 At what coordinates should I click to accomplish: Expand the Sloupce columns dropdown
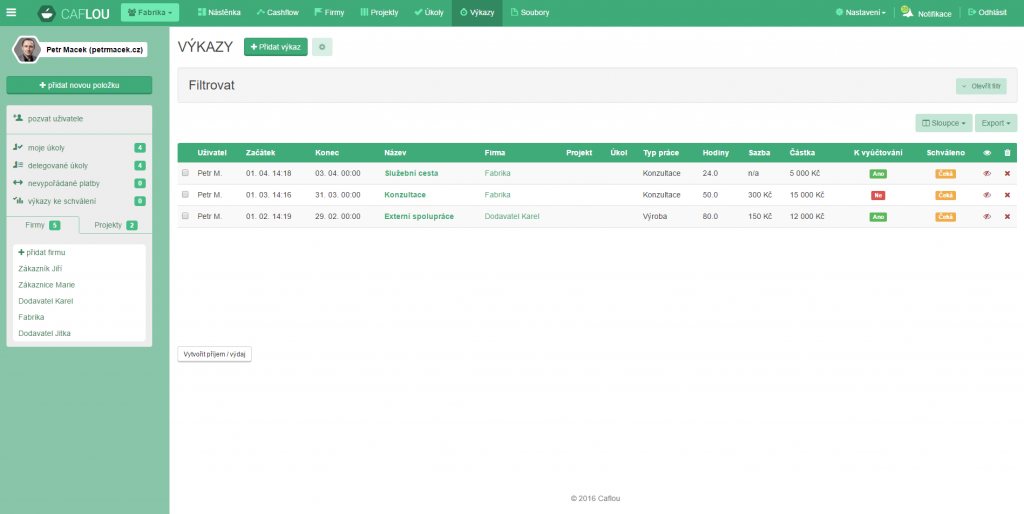tap(943, 123)
